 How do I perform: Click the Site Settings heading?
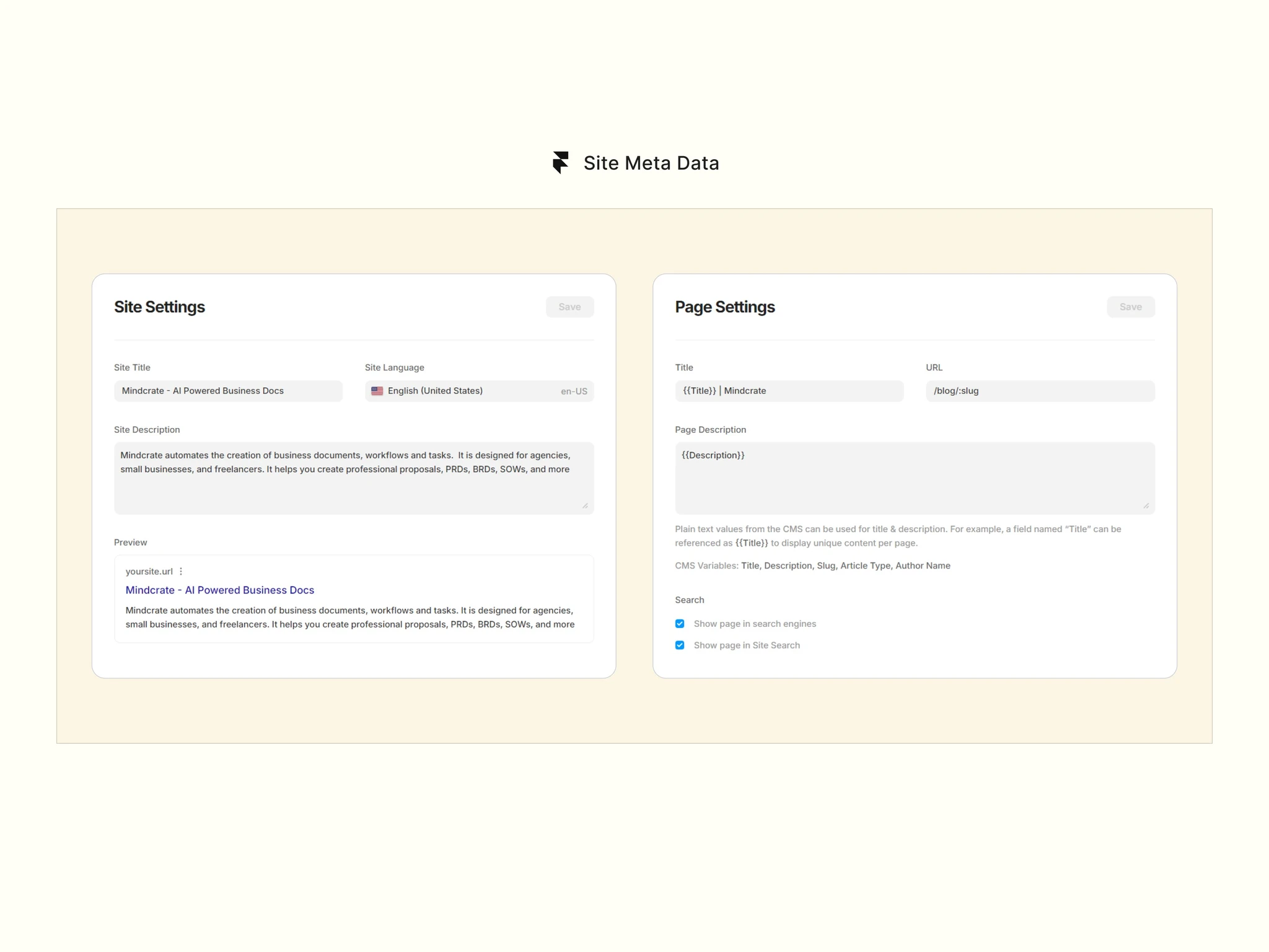[x=159, y=307]
